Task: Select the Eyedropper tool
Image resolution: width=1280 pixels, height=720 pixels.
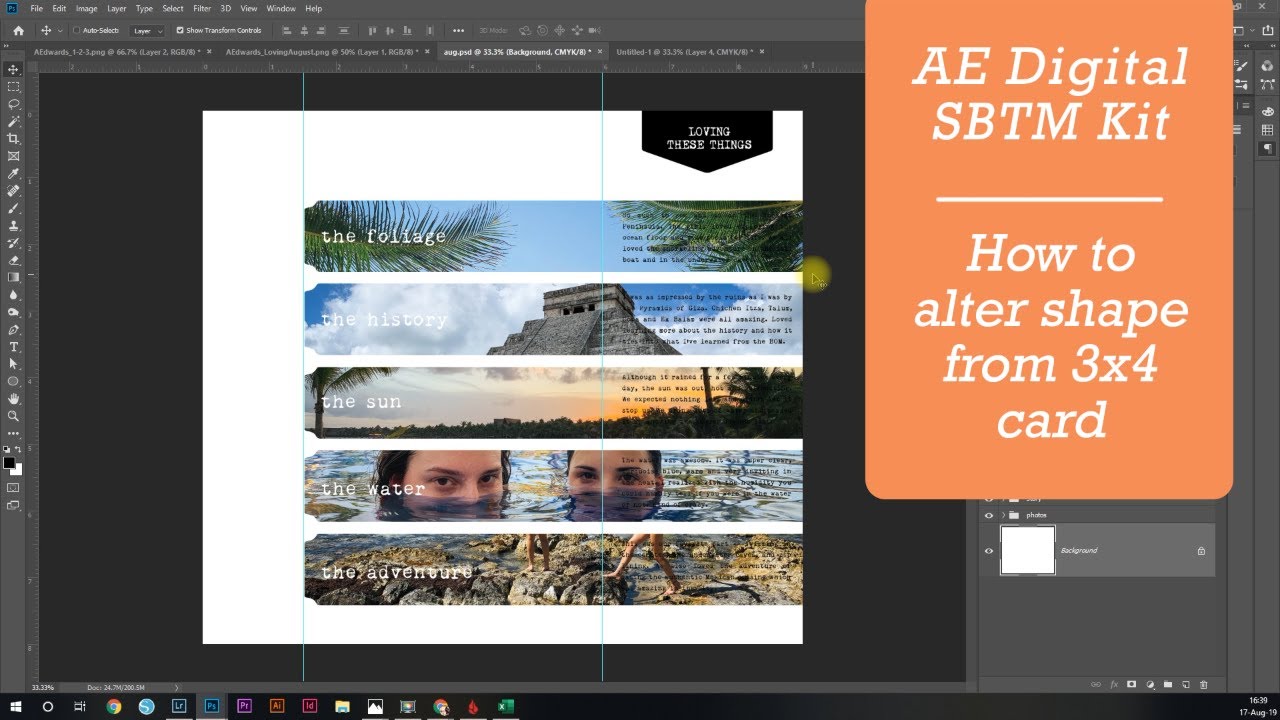Action: tap(13, 173)
